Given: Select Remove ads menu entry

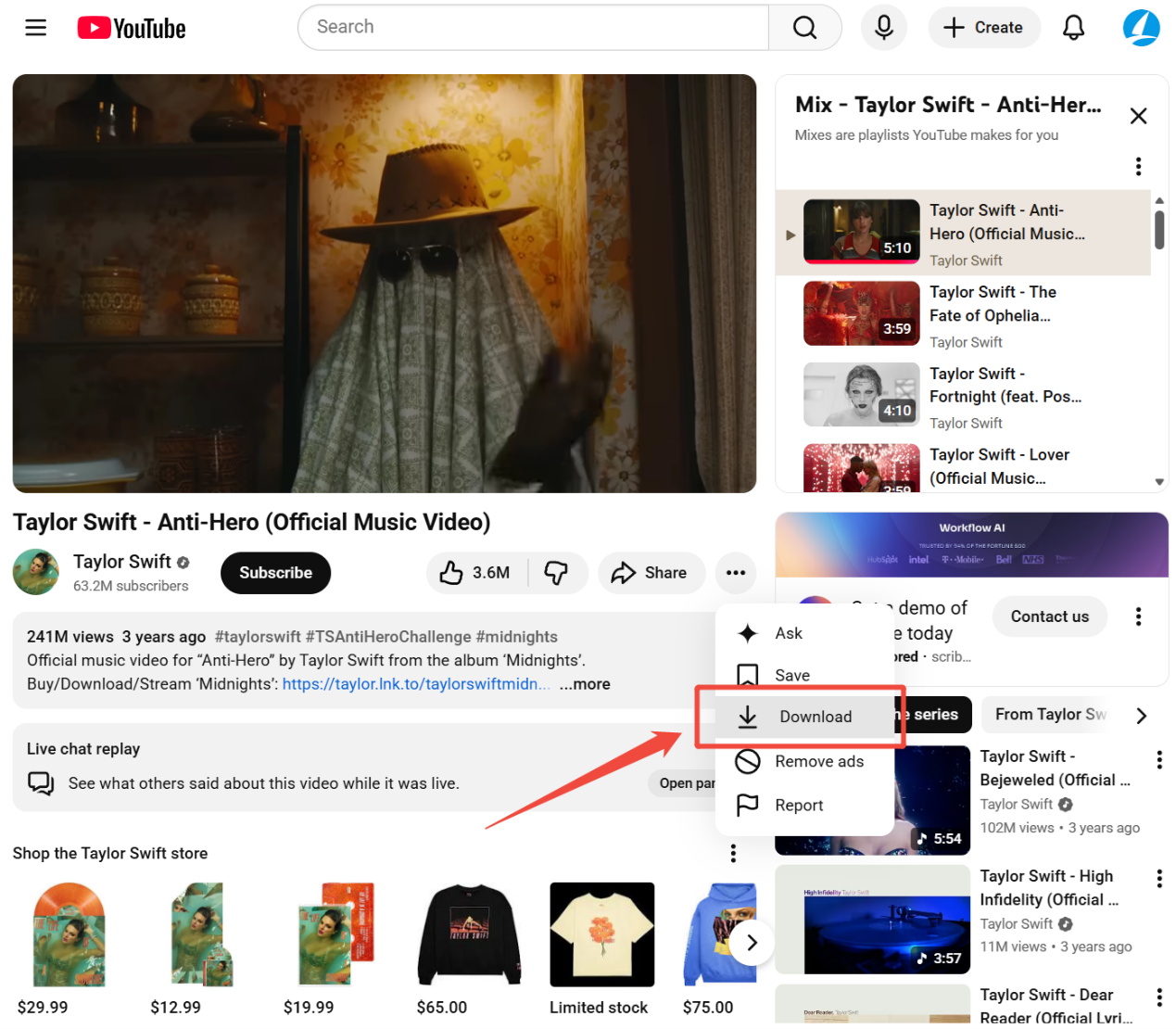Looking at the screenshot, I should 804,761.
